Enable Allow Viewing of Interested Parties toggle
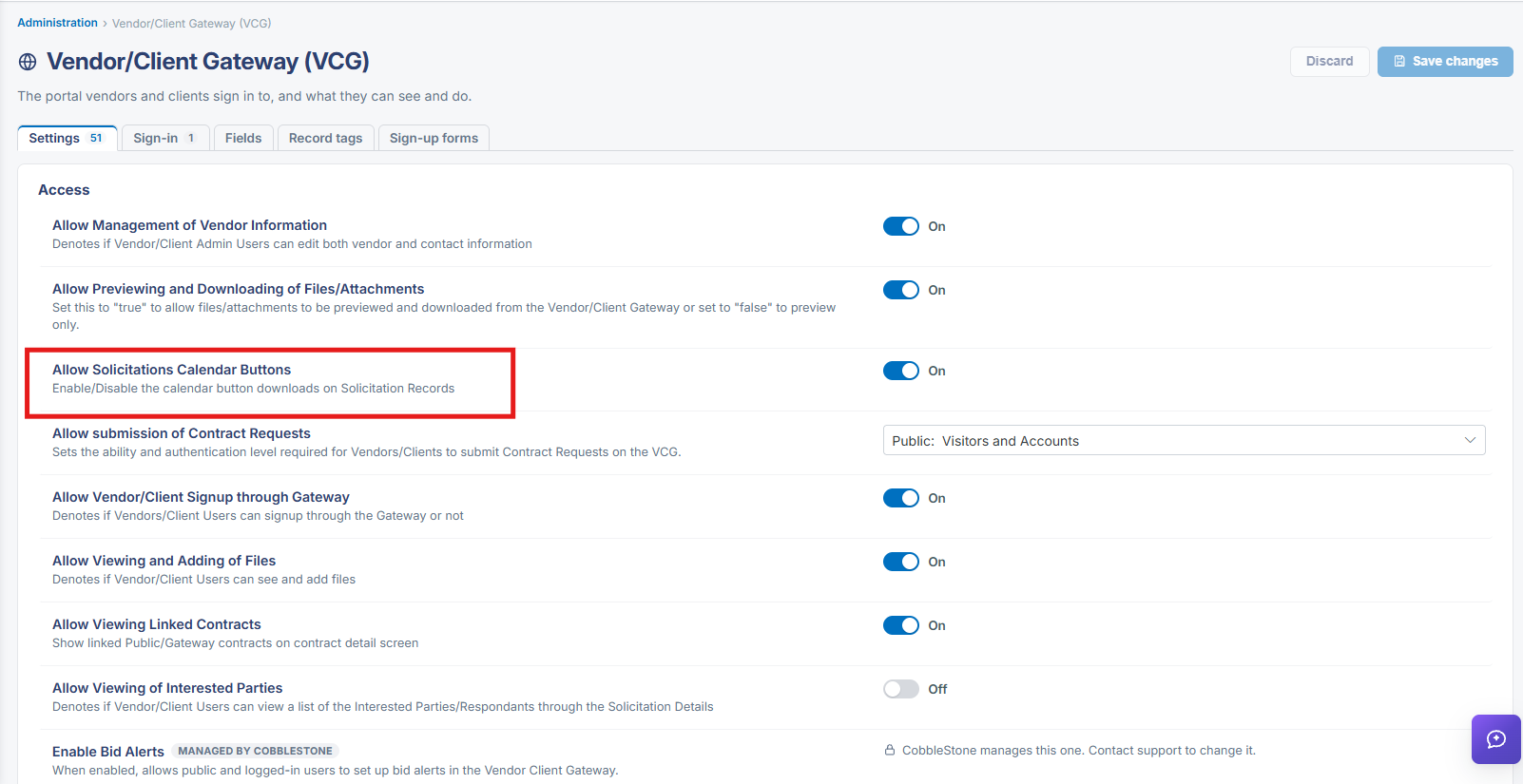 point(900,689)
